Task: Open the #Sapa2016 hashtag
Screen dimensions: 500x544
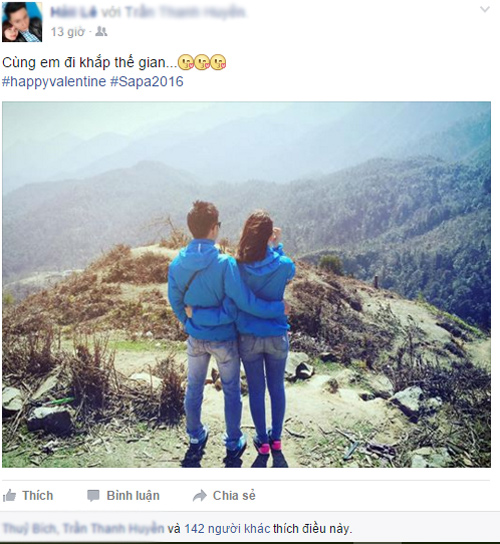Action: (147, 82)
